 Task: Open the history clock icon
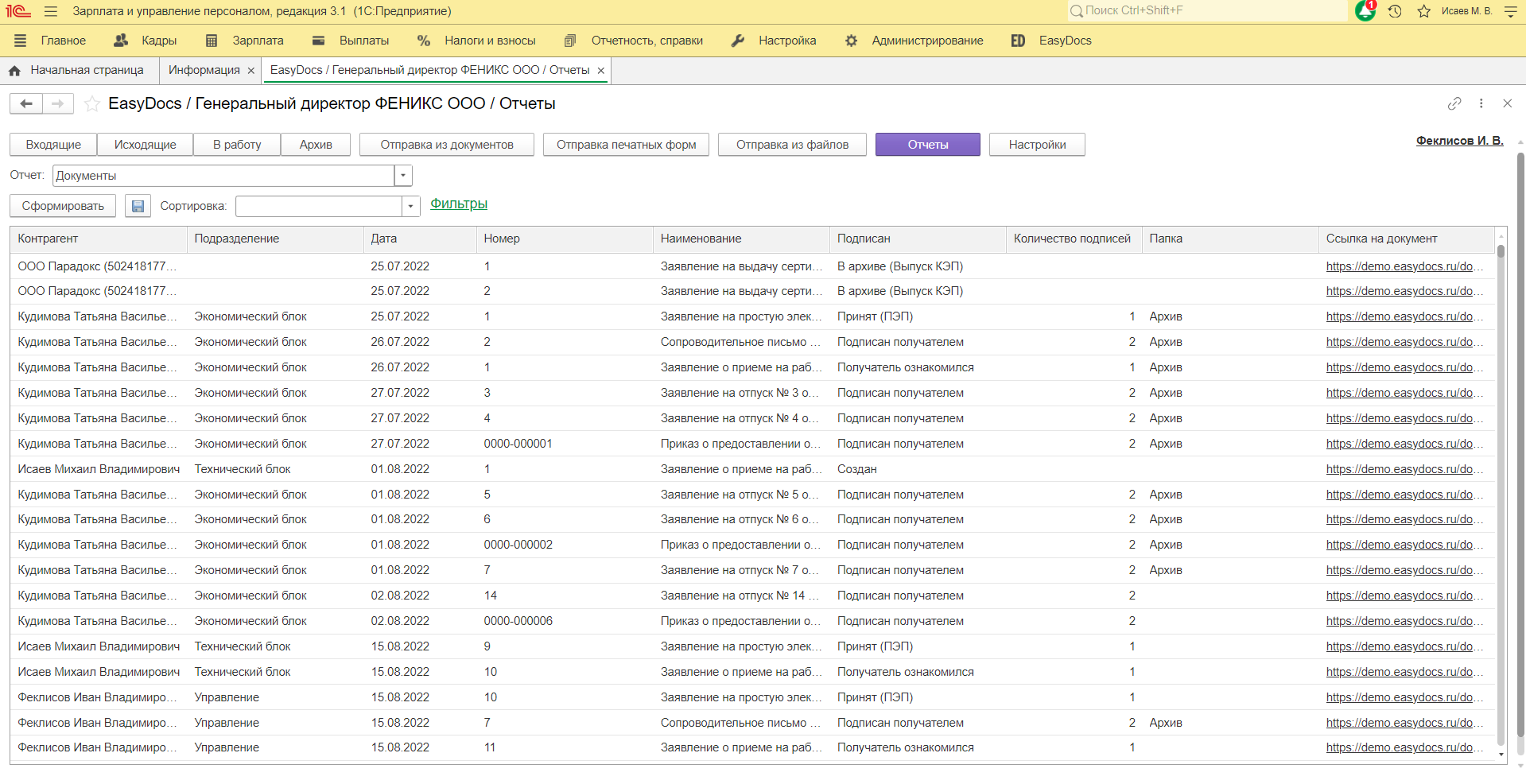pos(1395,11)
